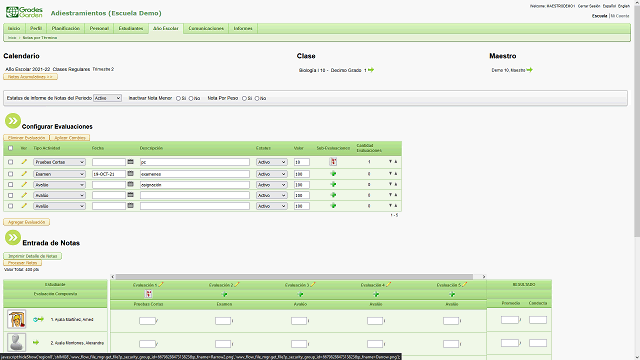Screen dimensions: 640x360
Task: Select Si for Nota Por Peso
Action: 244,98
